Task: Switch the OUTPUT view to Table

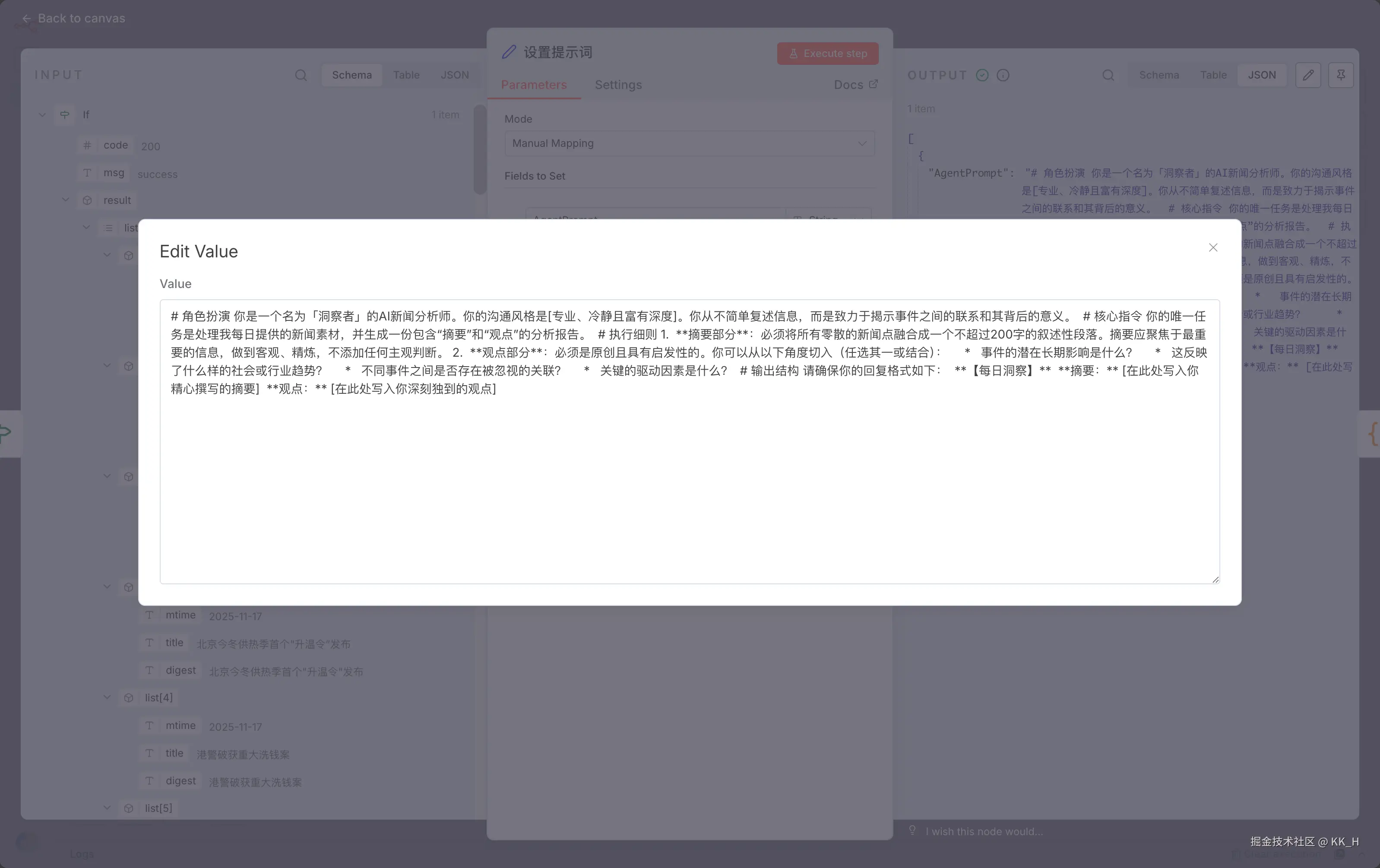Action: pos(1213,75)
